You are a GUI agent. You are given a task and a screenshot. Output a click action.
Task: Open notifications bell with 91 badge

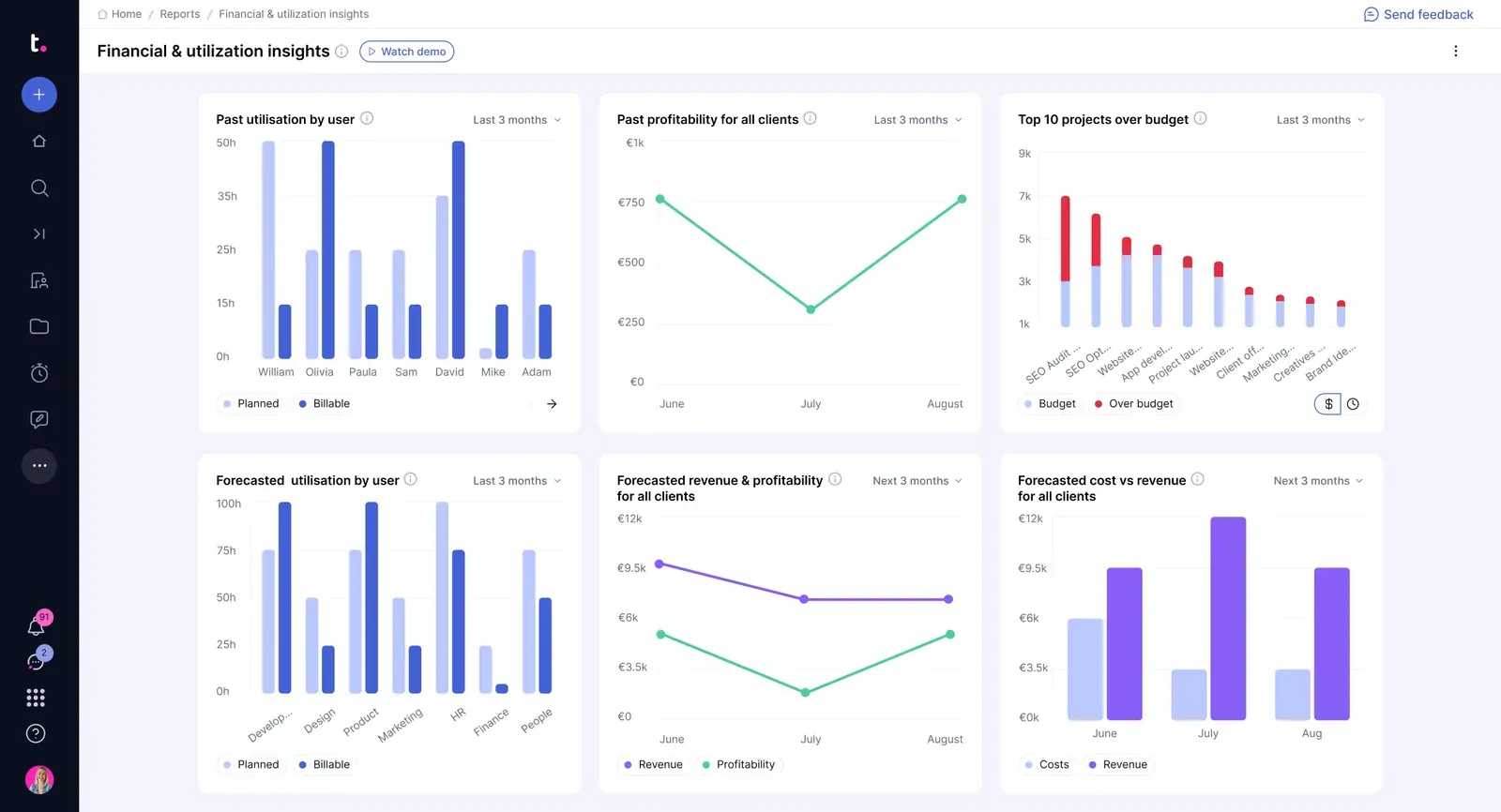click(38, 625)
